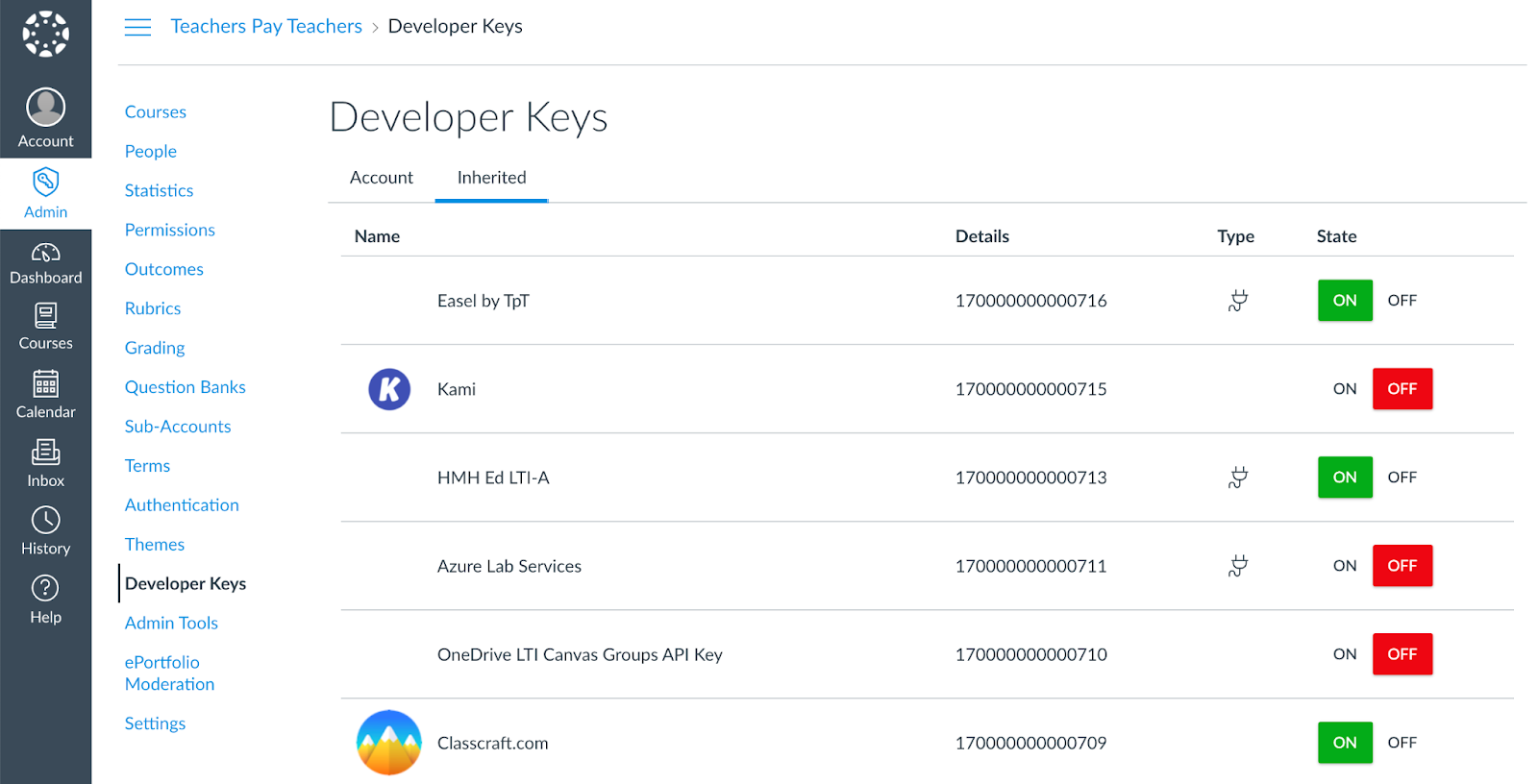Open Teachers Pay Teachers breadcrumb link
The width and height of the screenshot is (1538, 784).
click(x=266, y=26)
